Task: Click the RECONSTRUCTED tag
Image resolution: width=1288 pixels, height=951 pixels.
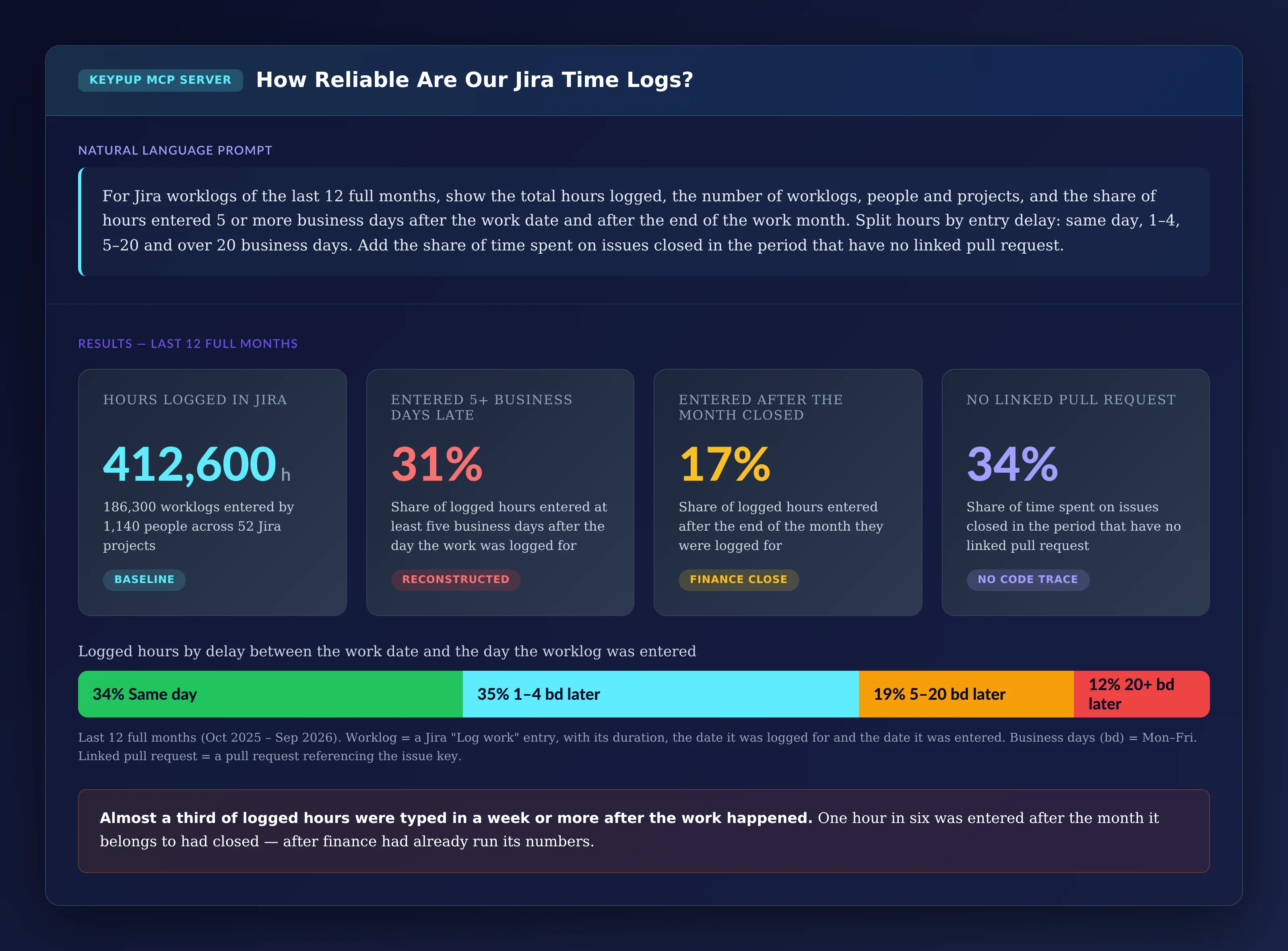Action: coord(455,580)
